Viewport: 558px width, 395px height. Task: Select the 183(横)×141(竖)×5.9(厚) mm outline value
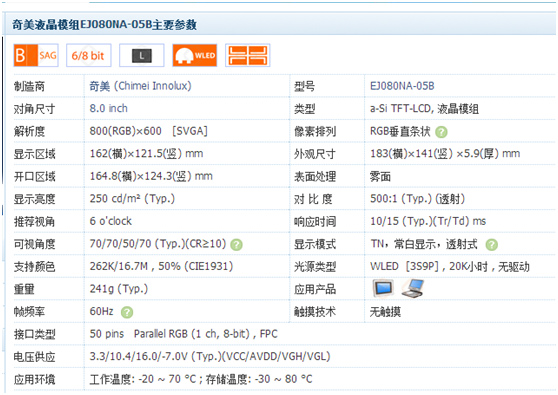pos(445,154)
